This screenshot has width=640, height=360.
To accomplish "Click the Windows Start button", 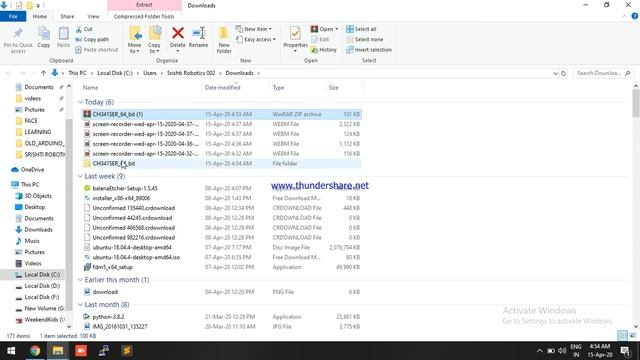I will point(11,351).
